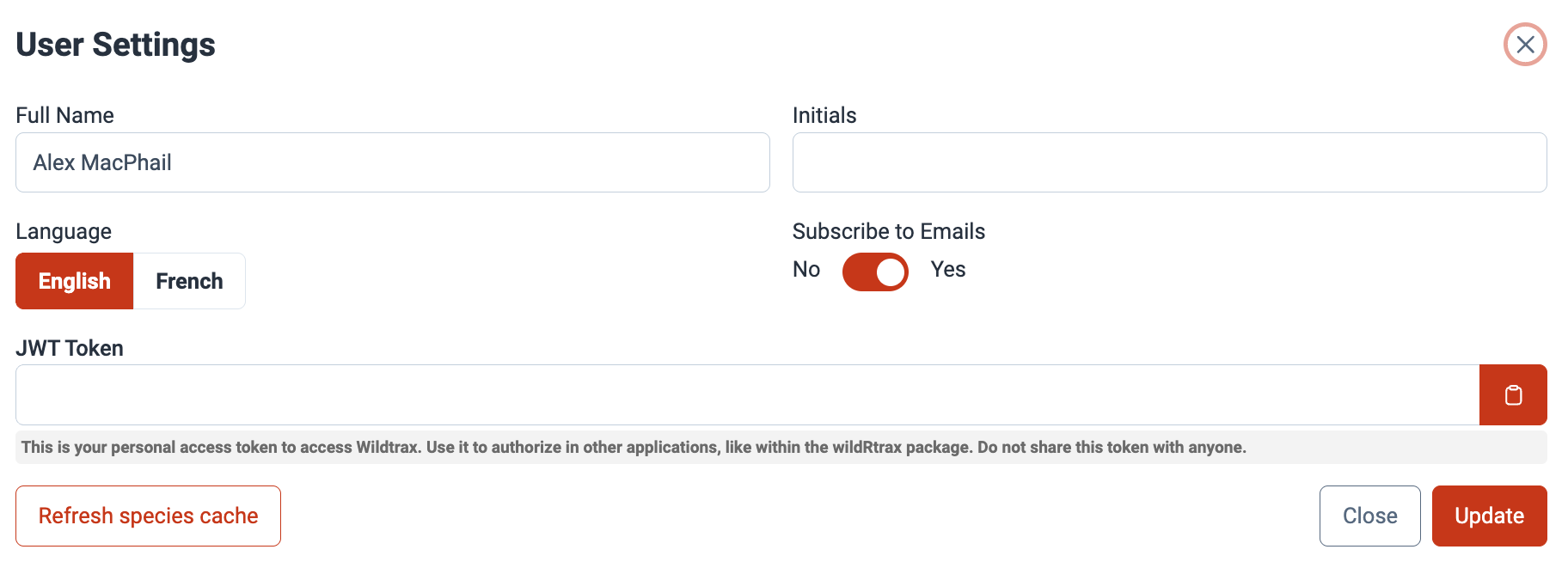Click the "Yes" label beside the email switch
This screenshot has width=1568, height=574.
(x=948, y=270)
